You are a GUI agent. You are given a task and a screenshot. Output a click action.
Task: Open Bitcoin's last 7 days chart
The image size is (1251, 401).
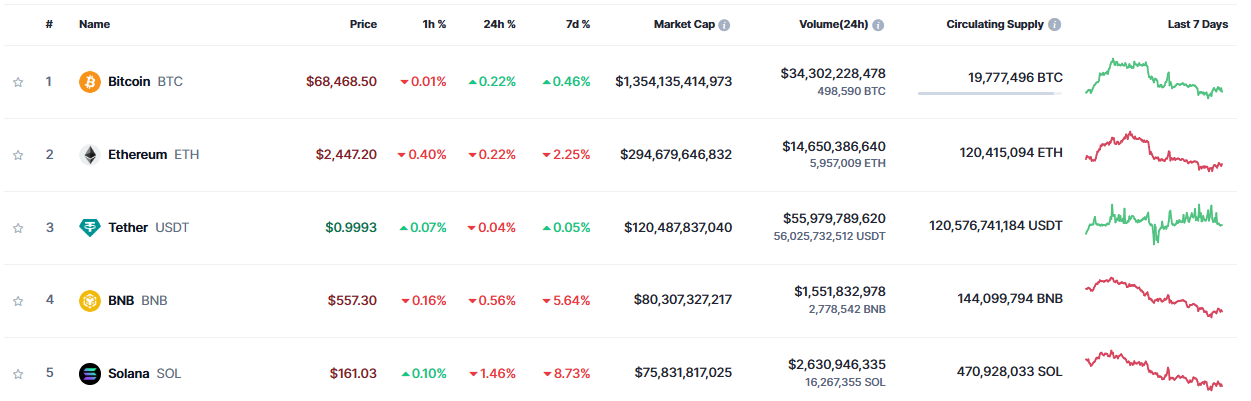1154,79
